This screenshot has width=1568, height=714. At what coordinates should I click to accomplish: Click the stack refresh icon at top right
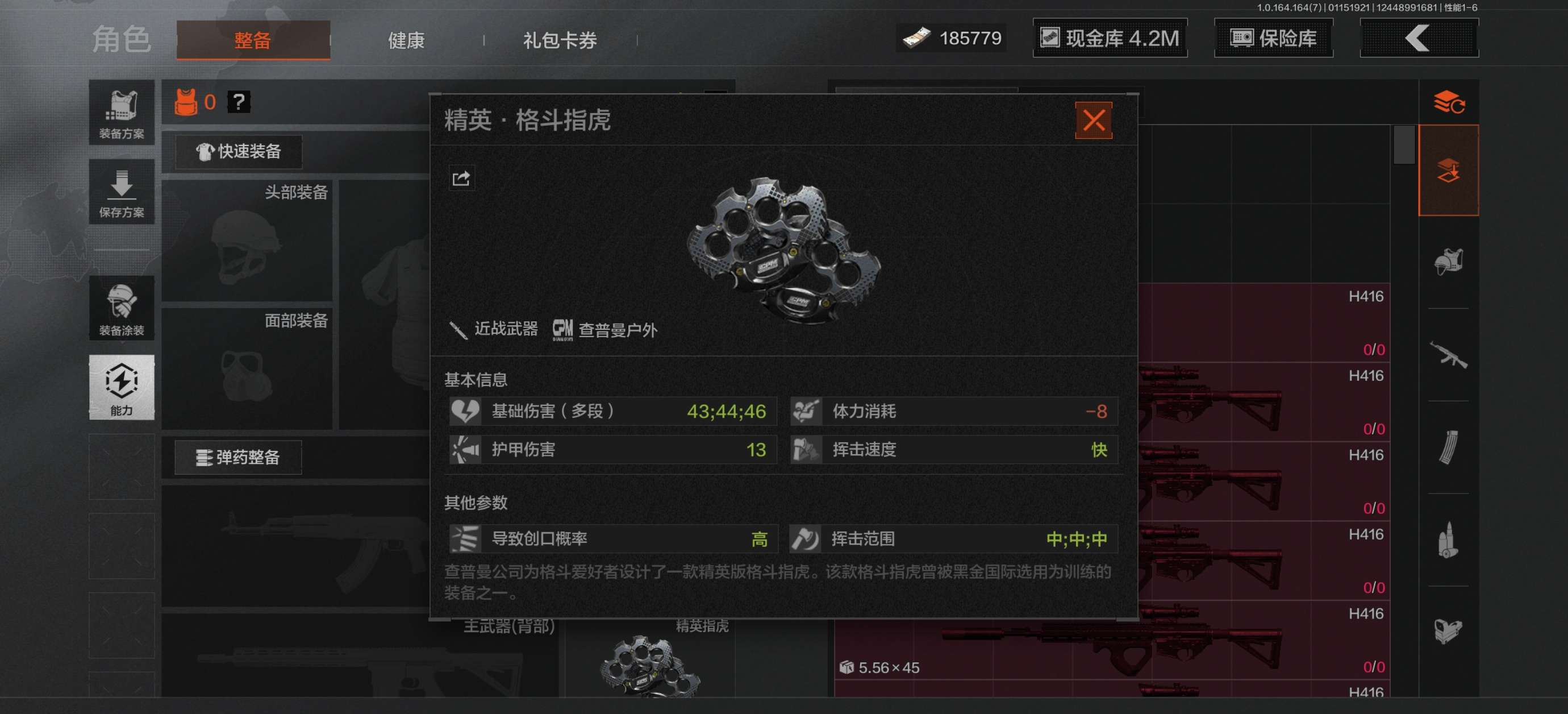pyautogui.click(x=1449, y=102)
